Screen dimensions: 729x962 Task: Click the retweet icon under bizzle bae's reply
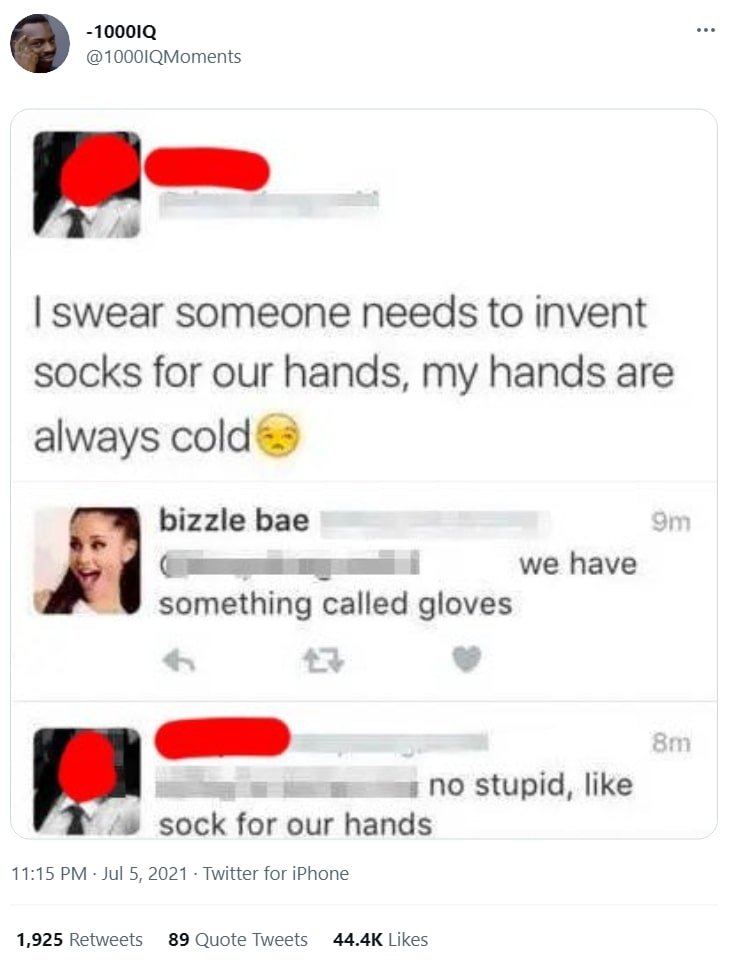click(x=323, y=661)
